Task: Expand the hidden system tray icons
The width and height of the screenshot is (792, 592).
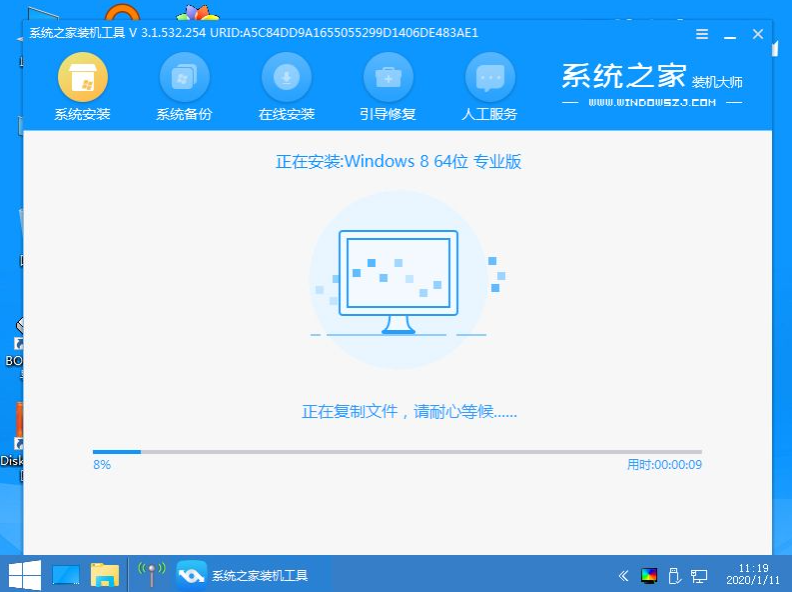Action: coord(623,575)
